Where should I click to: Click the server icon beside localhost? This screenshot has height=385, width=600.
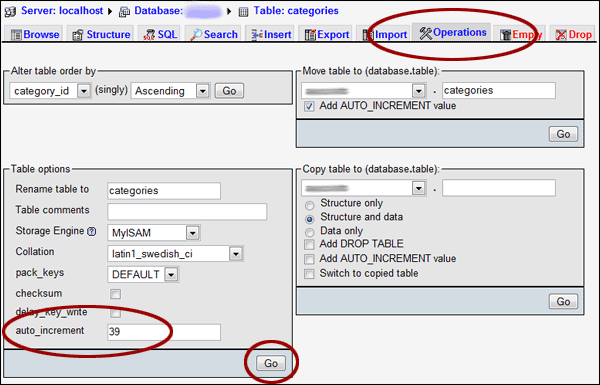(x=10, y=11)
